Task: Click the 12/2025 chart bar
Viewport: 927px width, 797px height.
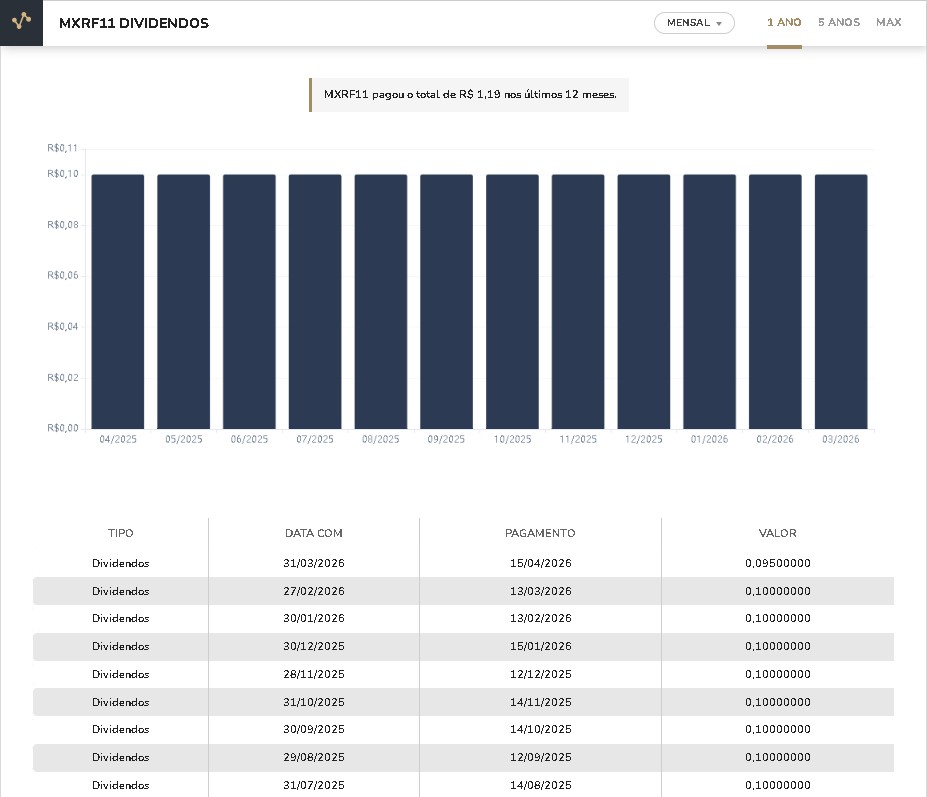Action: 644,302
